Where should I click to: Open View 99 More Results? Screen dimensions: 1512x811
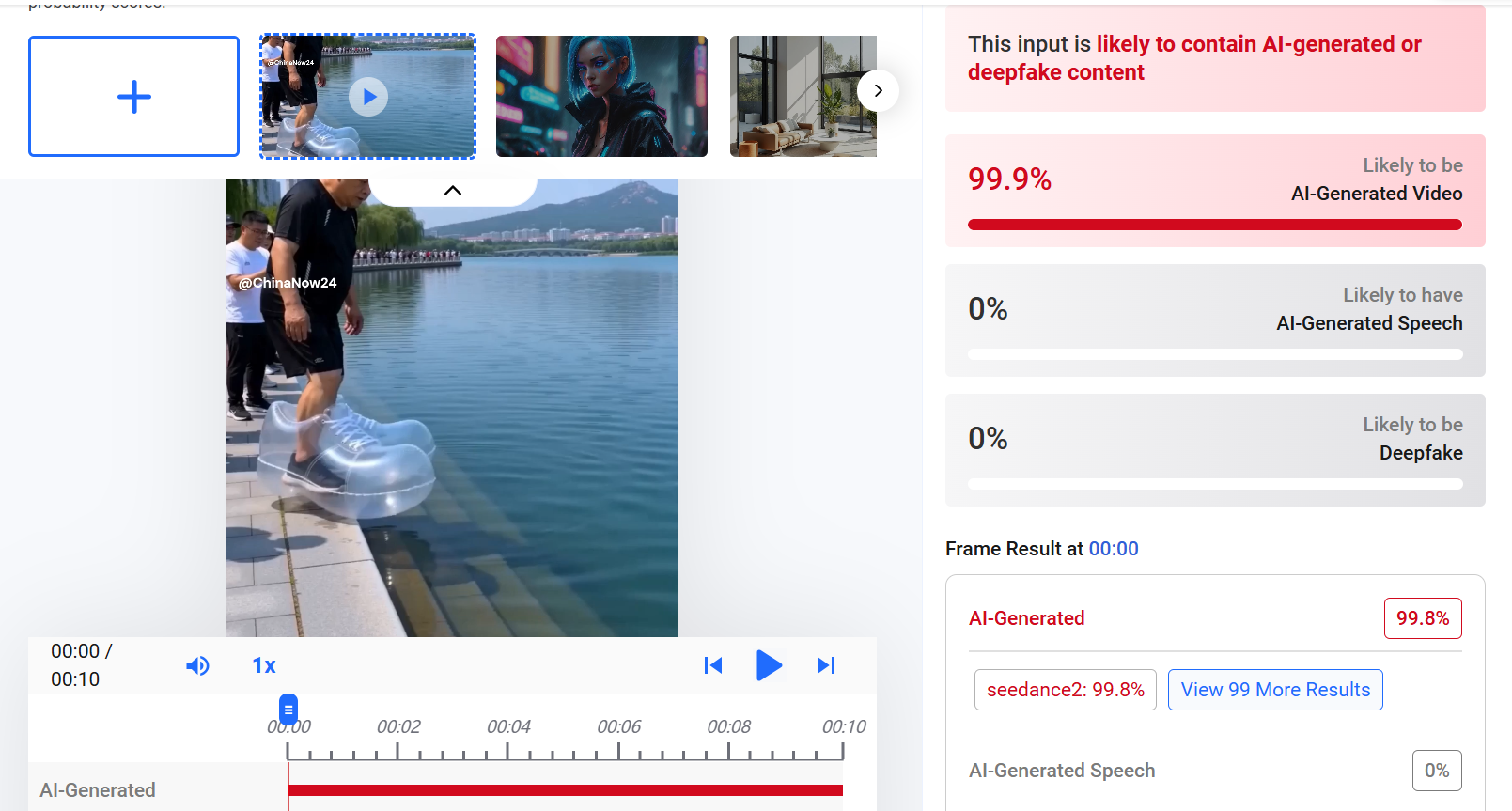1275,690
